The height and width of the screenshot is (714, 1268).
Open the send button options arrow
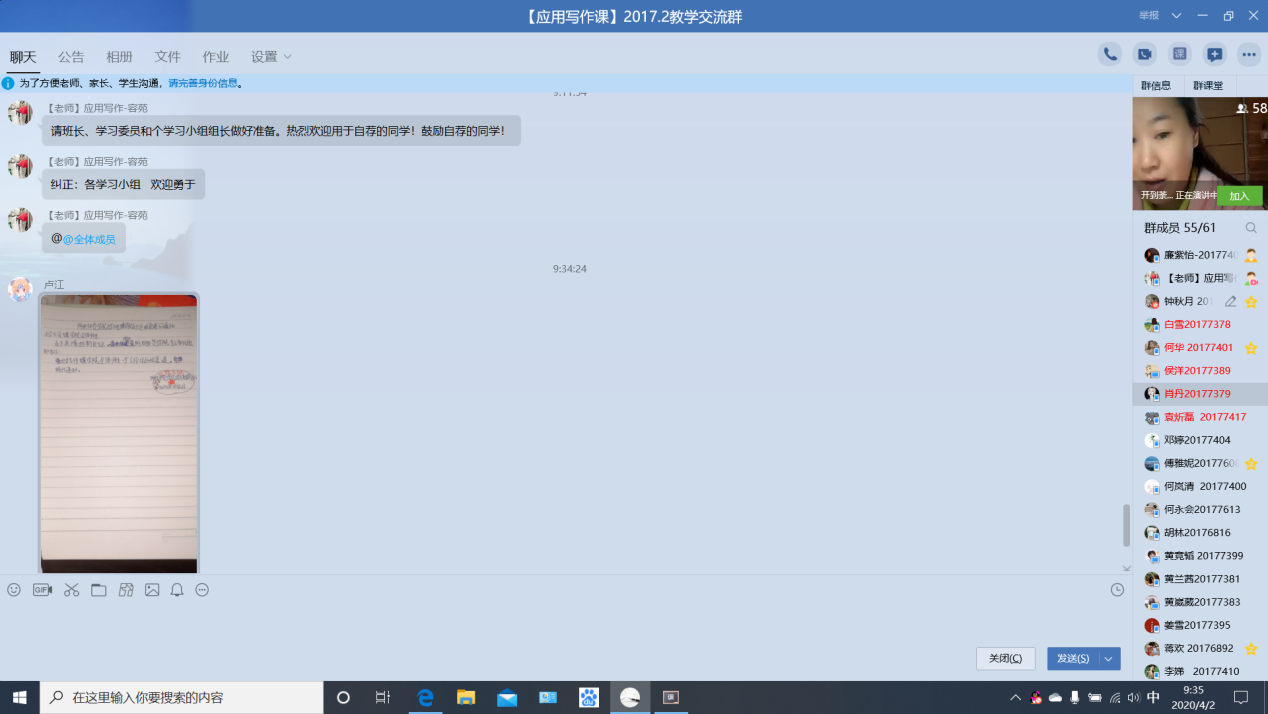[x=1108, y=658]
